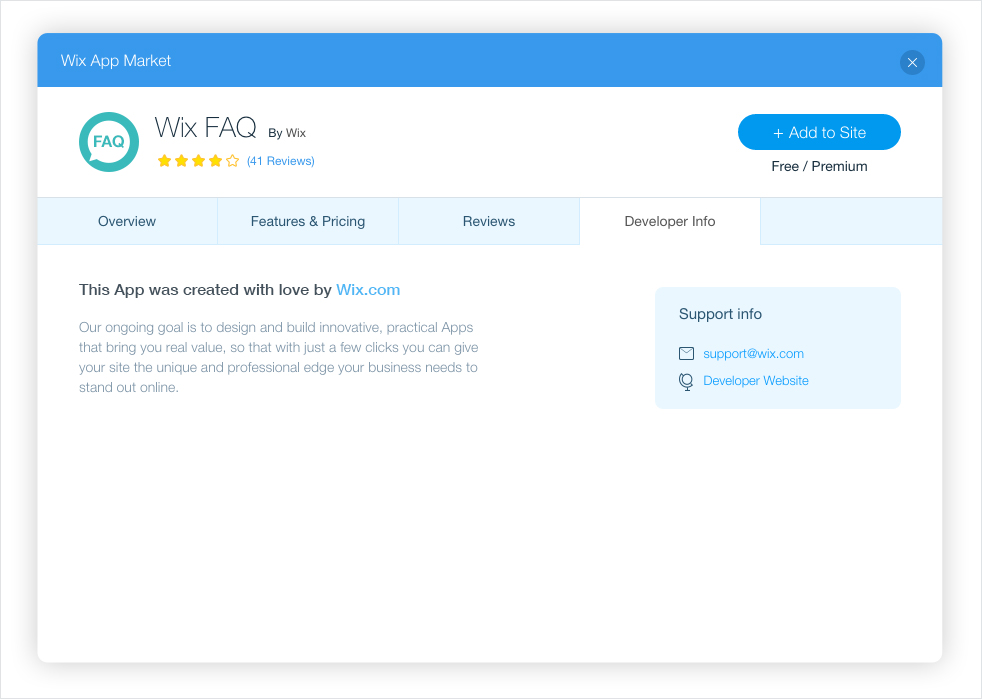Close the Wix App Market dialog
982x699 pixels.
(x=912, y=63)
